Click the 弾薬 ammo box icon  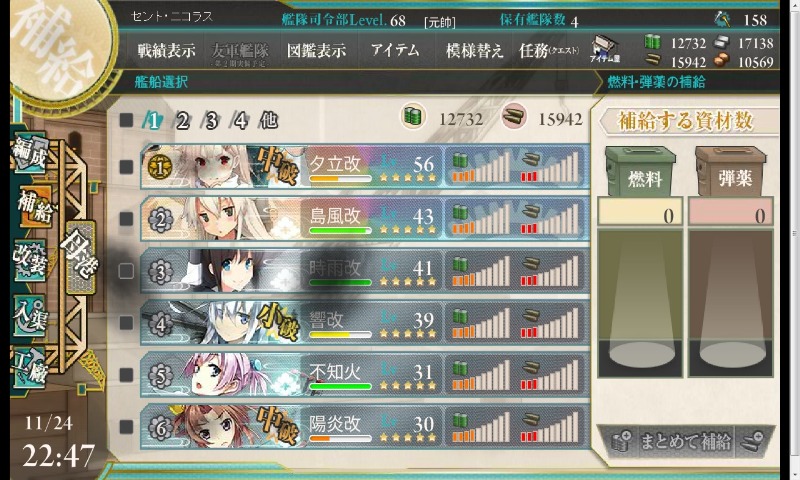tap(731, 171)
